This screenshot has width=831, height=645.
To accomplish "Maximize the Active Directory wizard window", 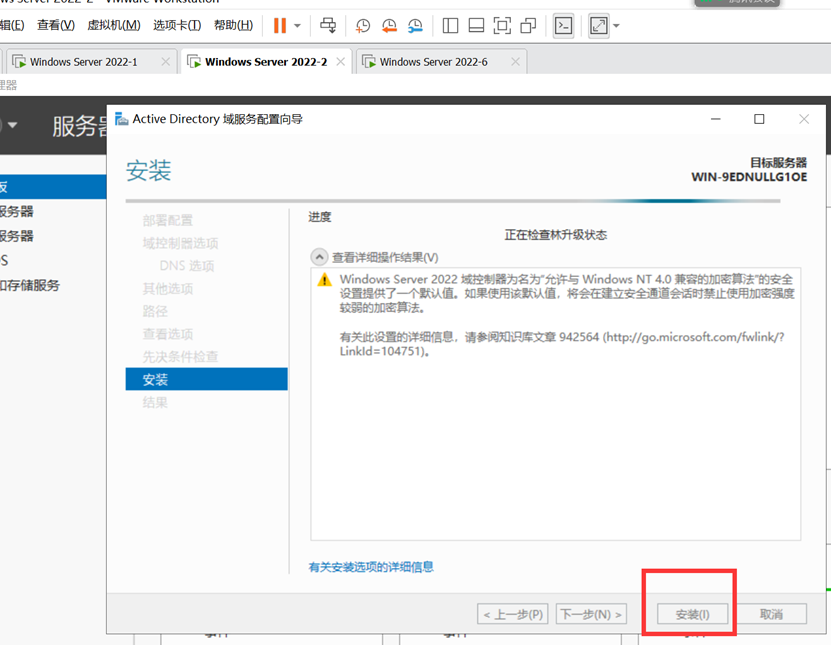I will [759, 119].
